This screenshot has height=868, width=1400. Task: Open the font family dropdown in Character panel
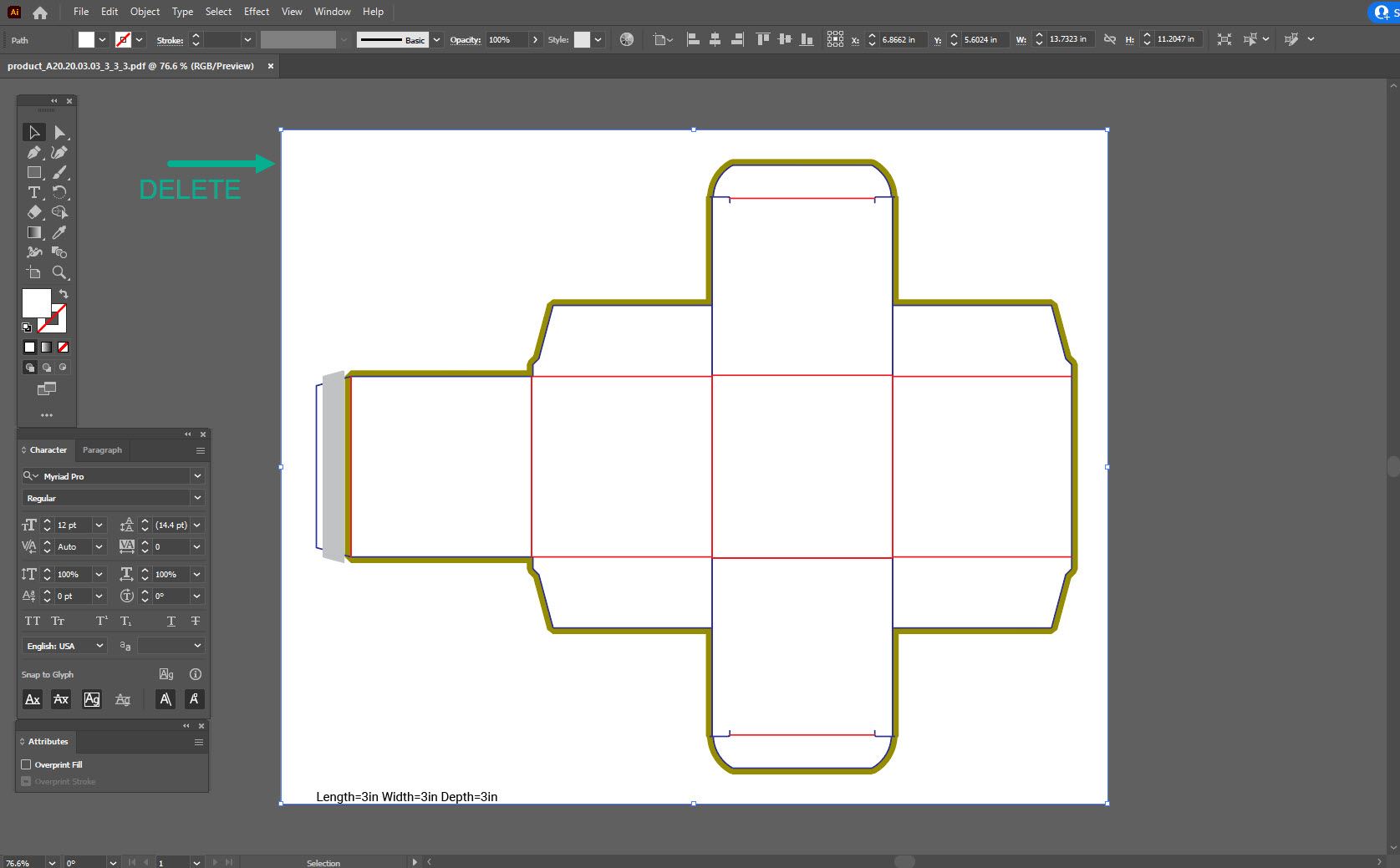tap(197, 476)
